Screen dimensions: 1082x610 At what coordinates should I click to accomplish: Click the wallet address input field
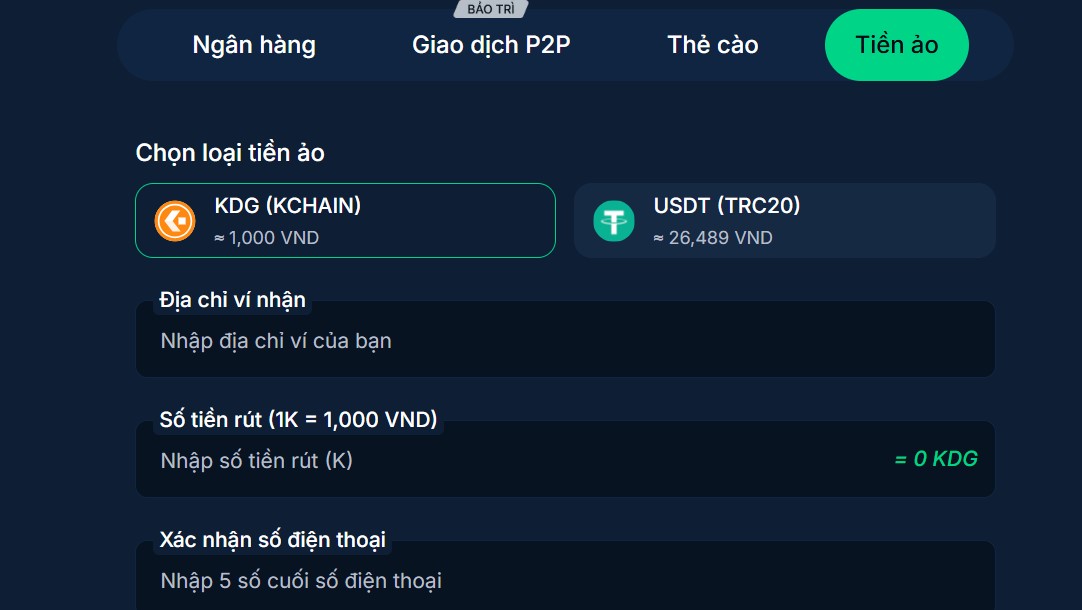coord(565,340)
